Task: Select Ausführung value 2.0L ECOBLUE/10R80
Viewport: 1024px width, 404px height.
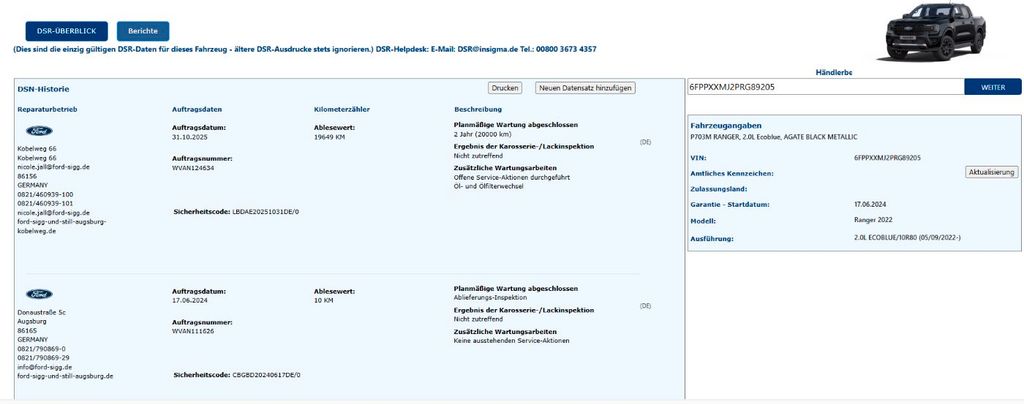Action: [x=907, y=238]
